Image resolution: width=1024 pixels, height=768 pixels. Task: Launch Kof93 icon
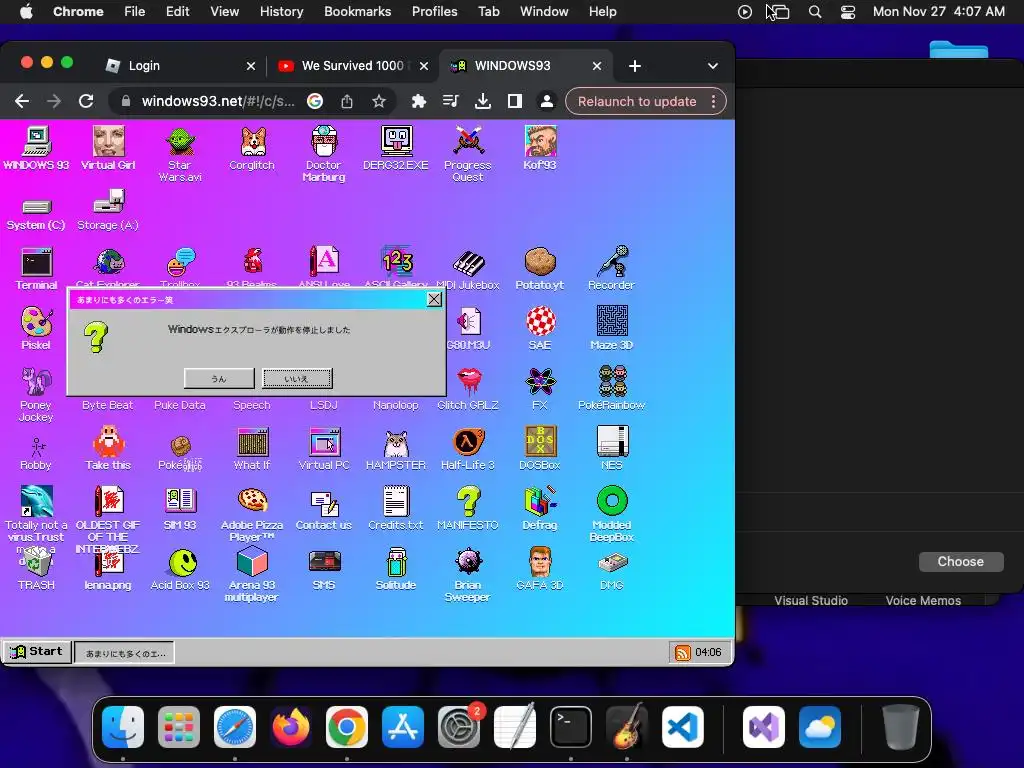[x=540, y=148]
